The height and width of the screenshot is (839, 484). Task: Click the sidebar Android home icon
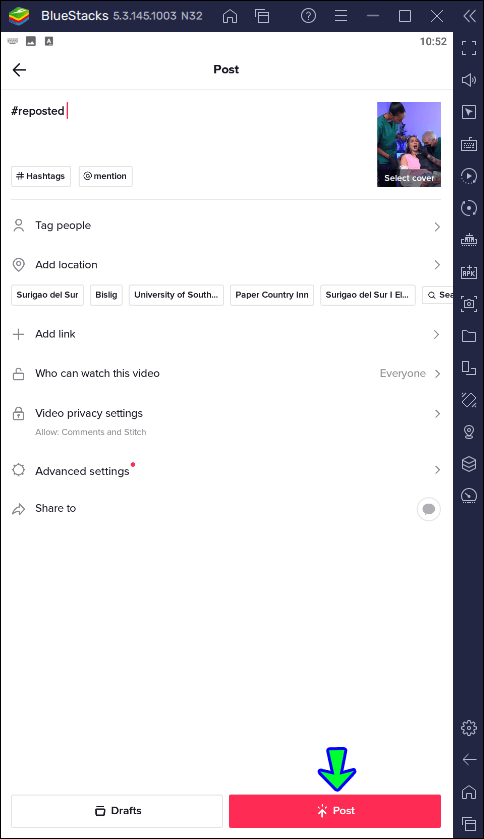point(469,791)
